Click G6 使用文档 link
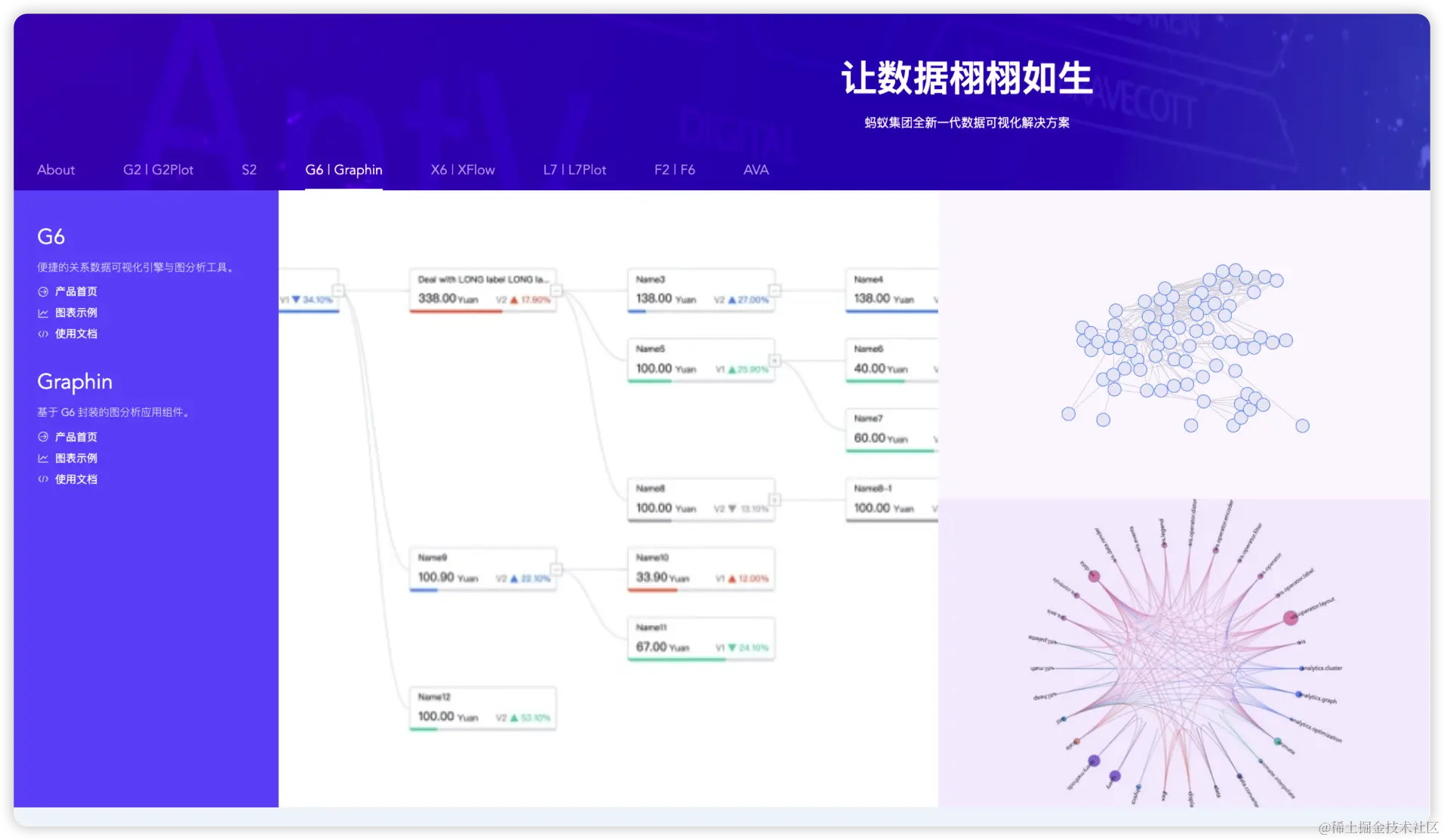This screenshot has height=840, width=1444. (x=75, y=334)
